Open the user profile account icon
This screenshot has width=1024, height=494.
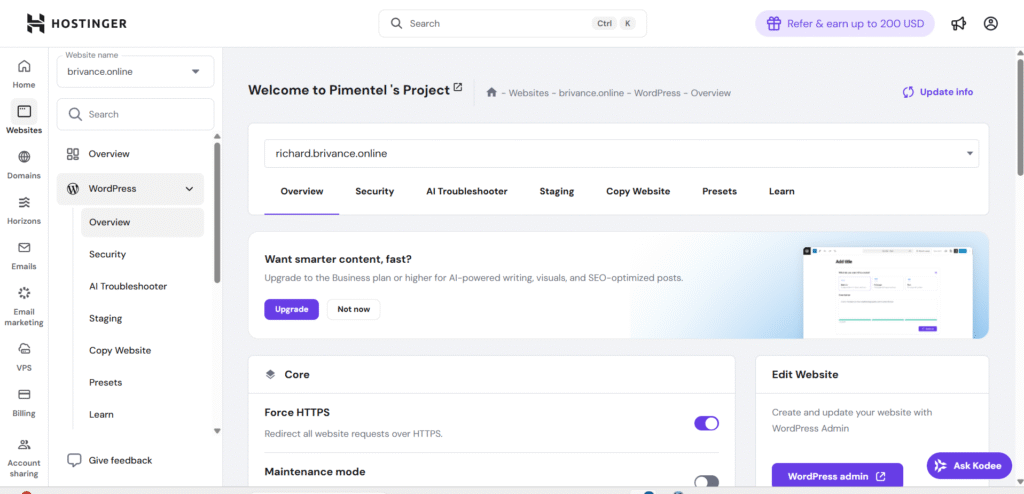[991, 23]
